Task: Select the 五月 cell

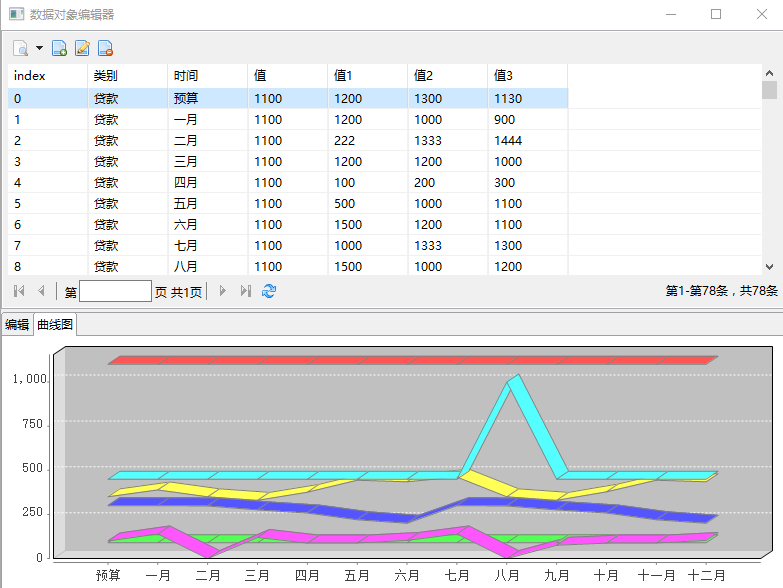Action: pyautogui.click(x=208, y=204)
